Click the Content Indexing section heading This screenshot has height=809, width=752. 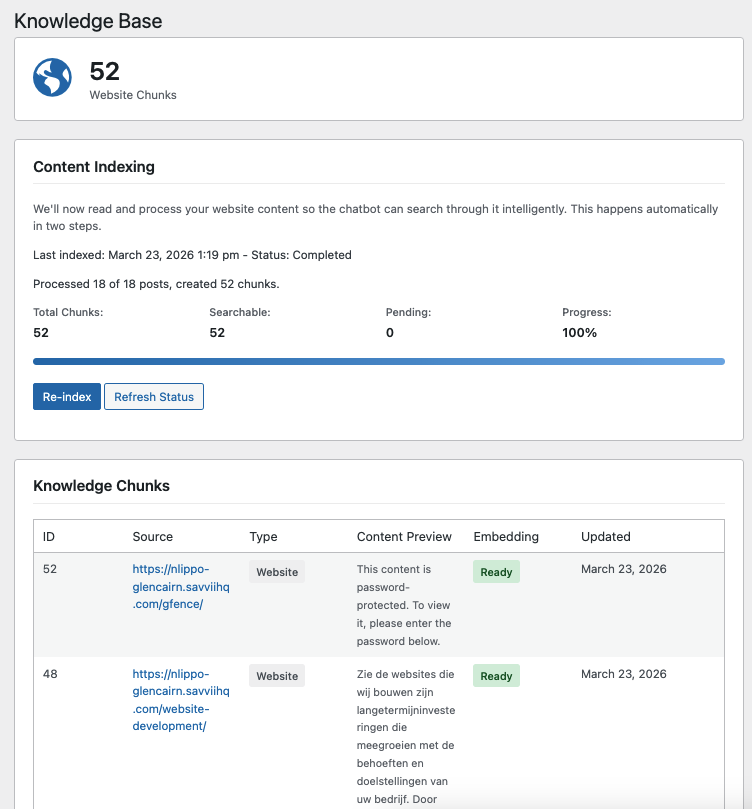(x=94, y=167)
